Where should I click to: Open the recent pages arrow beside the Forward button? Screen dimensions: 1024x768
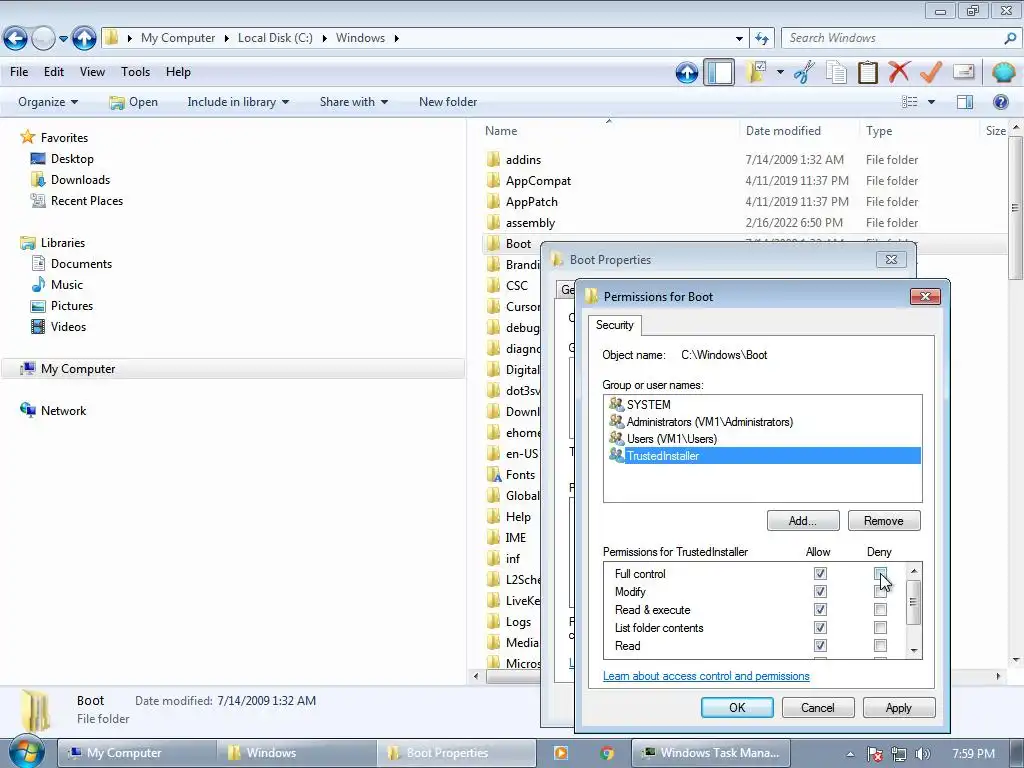click(x=63, y=39)
